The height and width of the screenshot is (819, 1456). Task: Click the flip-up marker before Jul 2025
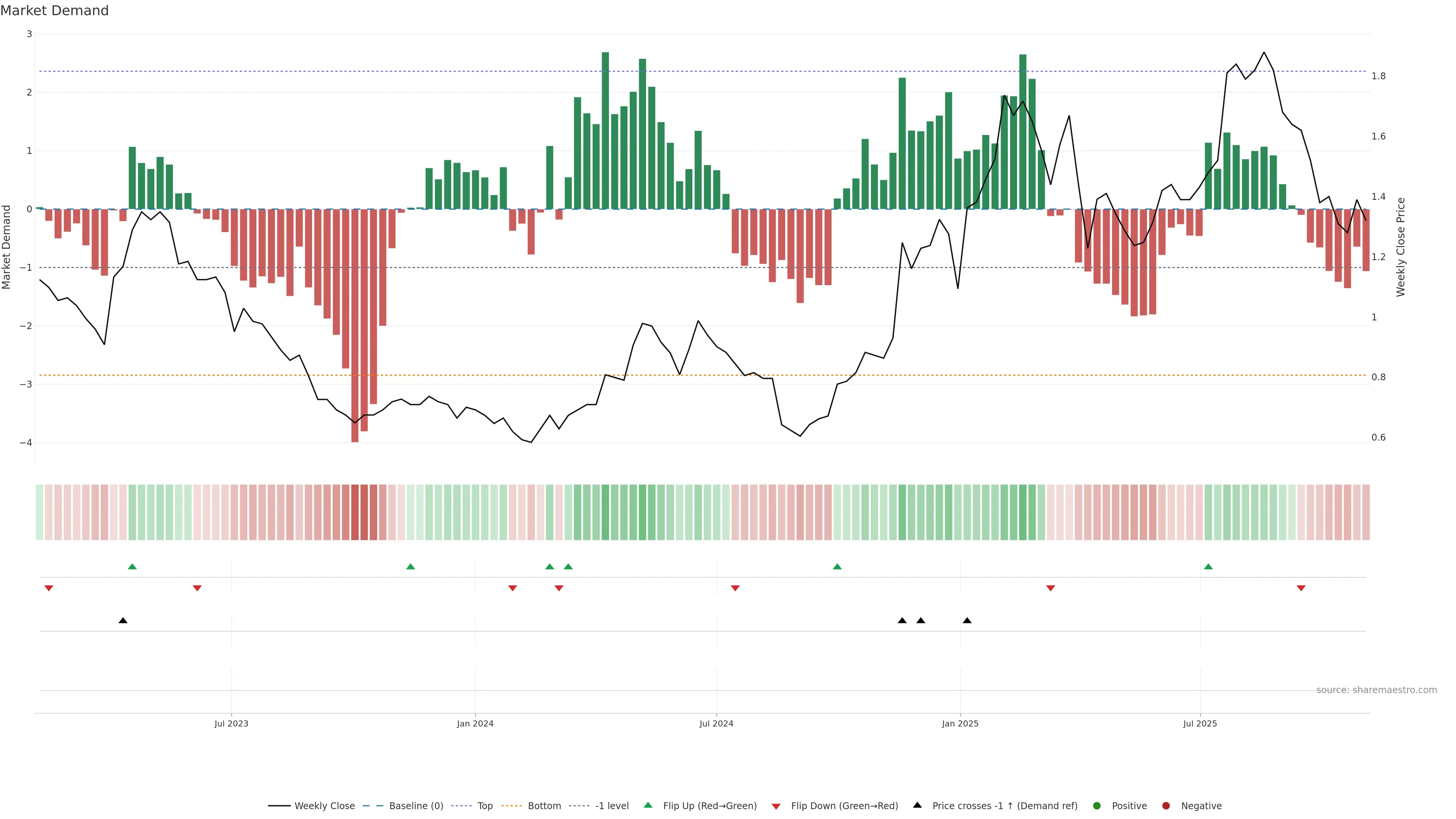pyautogui.click(x=1208, y=566)
